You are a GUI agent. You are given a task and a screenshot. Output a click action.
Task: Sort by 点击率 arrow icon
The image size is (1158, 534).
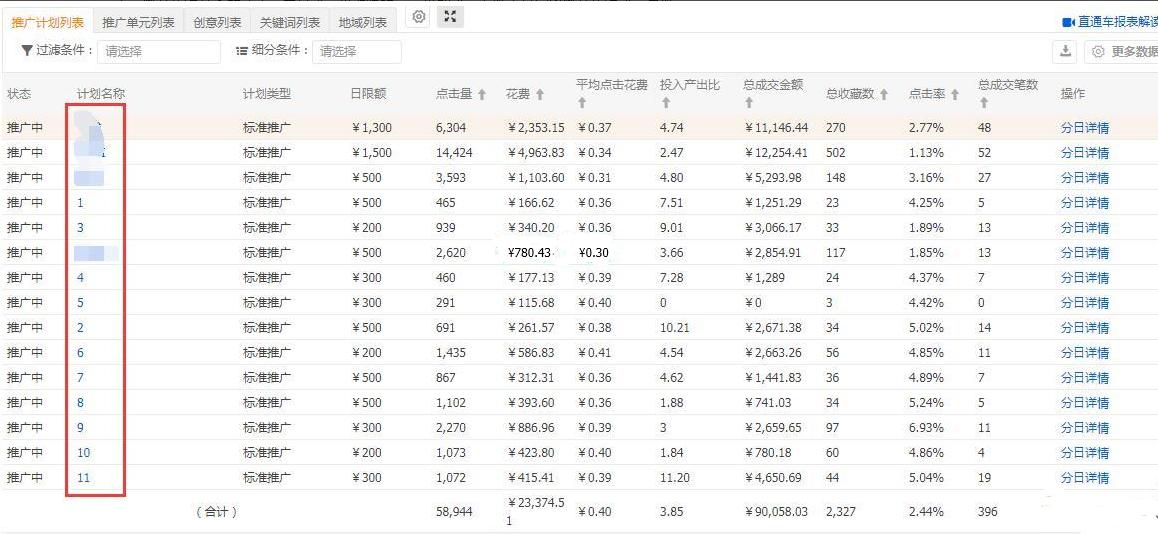pos(955,95)
